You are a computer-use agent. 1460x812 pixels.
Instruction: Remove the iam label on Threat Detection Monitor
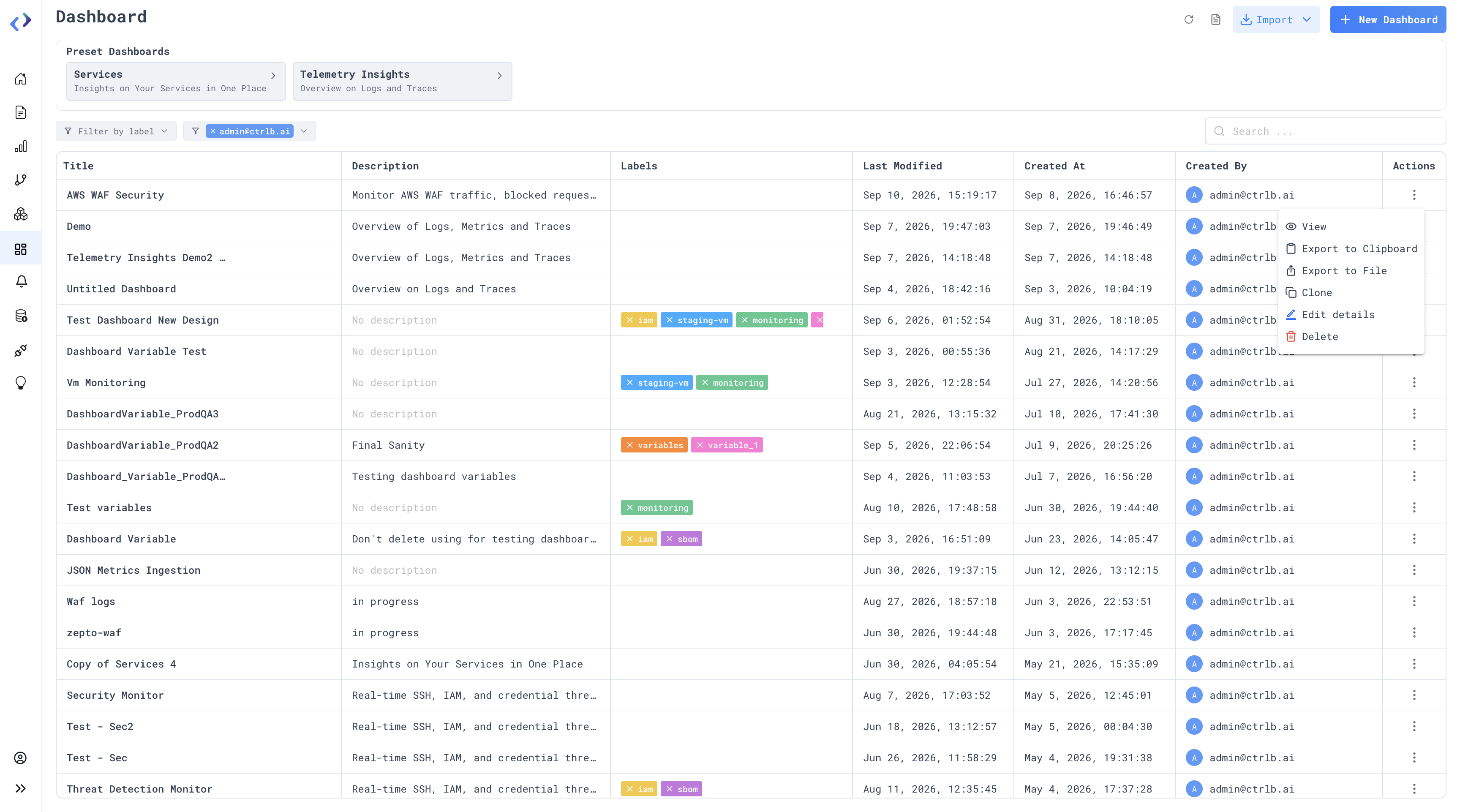pos(630,789)
